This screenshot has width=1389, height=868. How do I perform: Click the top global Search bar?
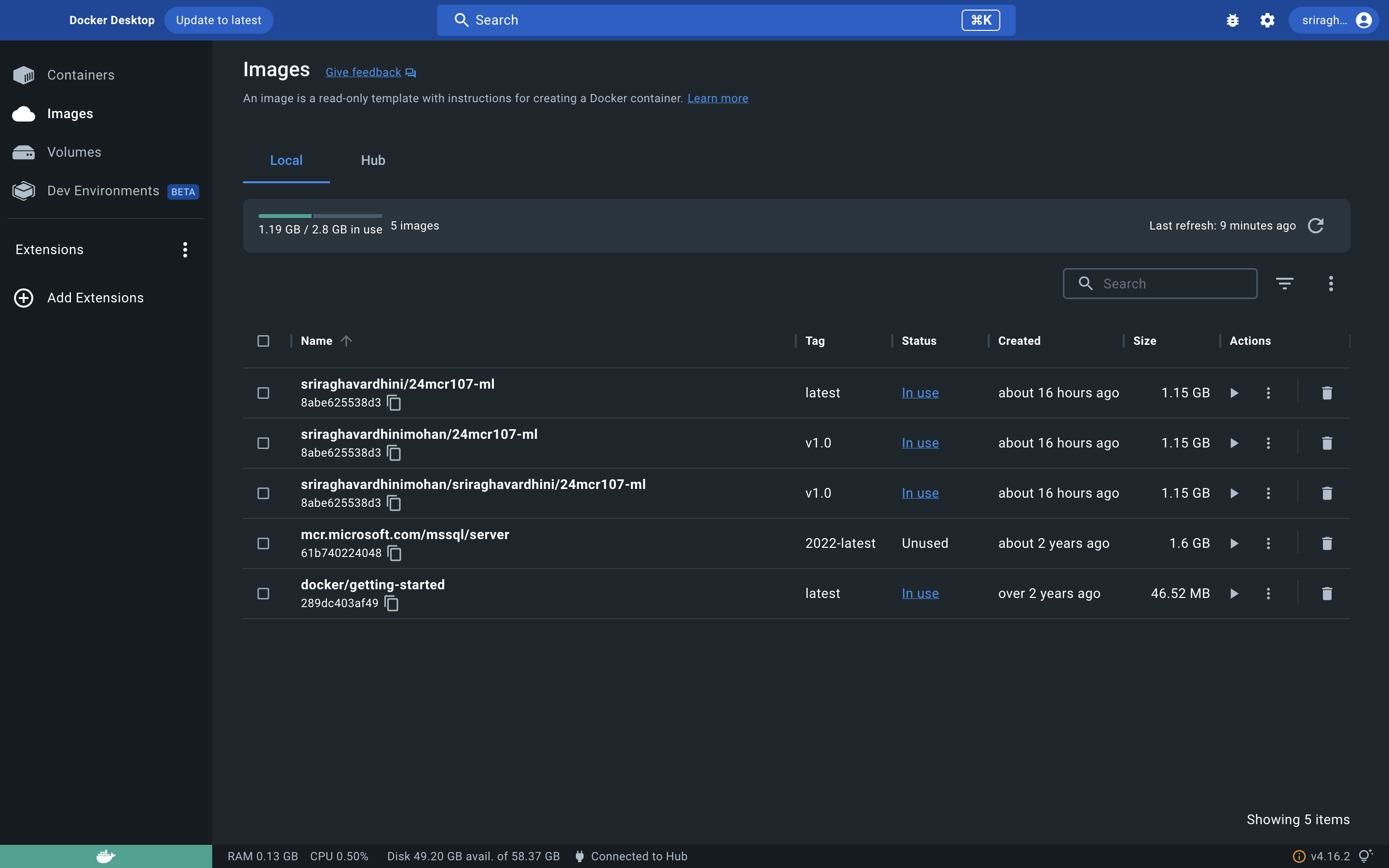click(x=725, y=20)
